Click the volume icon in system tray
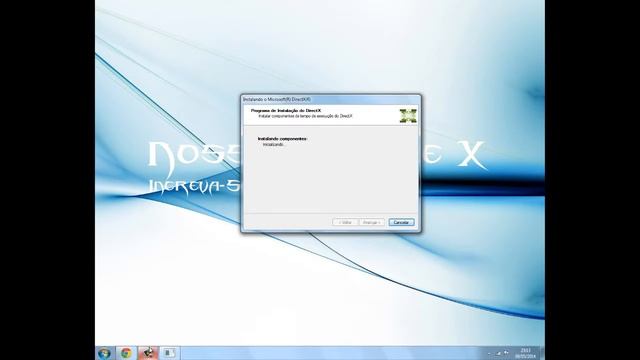640x360 pixels. (507, 353)
